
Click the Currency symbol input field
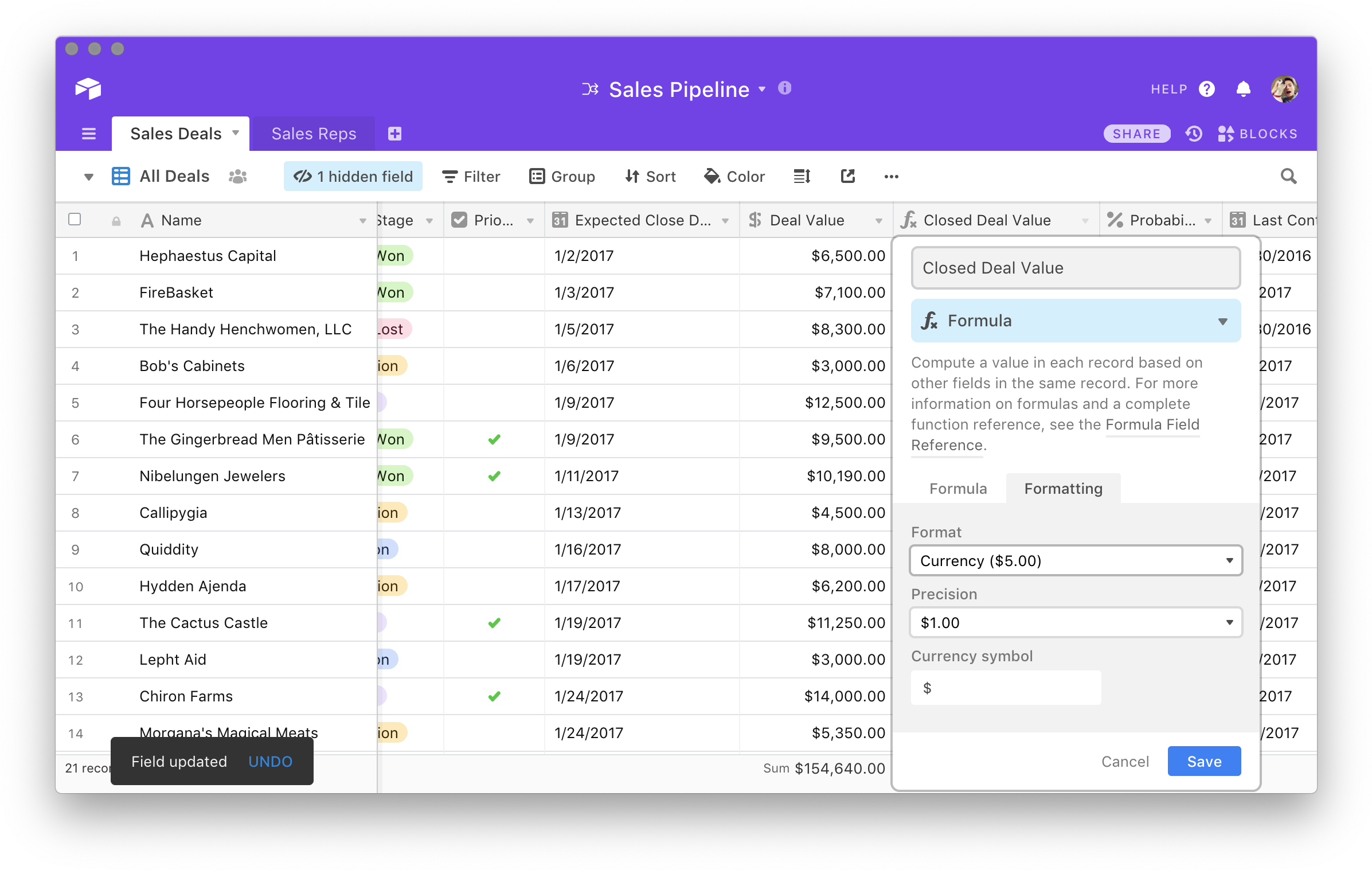click(1005, 688)
